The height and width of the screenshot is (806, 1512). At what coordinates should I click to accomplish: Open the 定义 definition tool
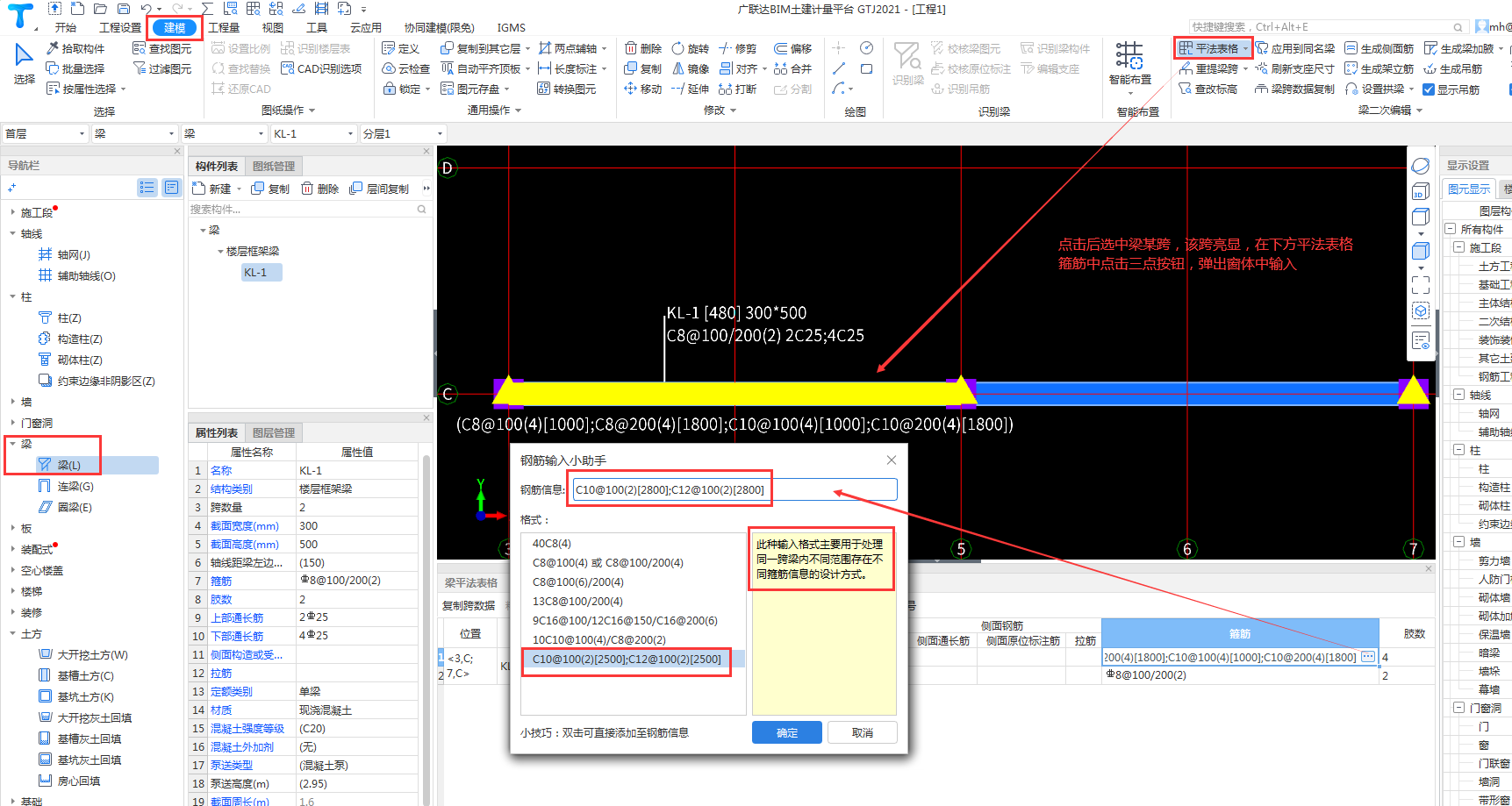(x=401, y=48)
